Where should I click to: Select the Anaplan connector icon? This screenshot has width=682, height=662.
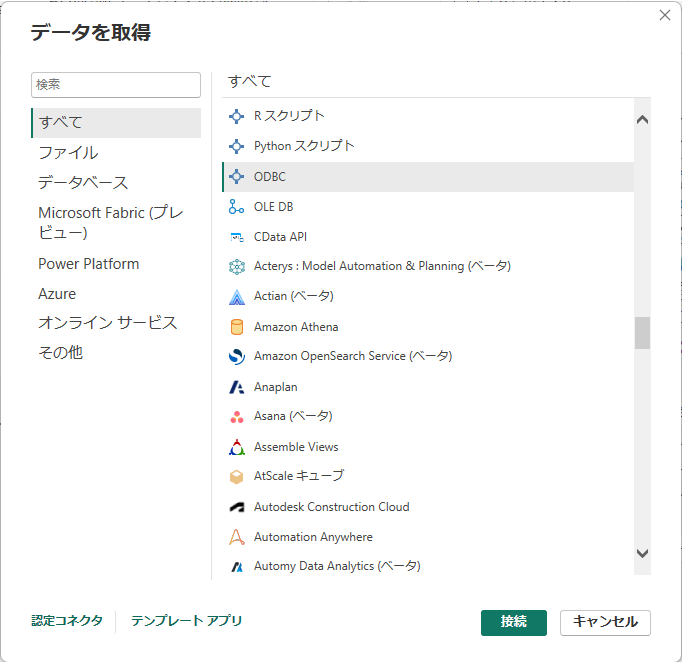click(237, 387)
